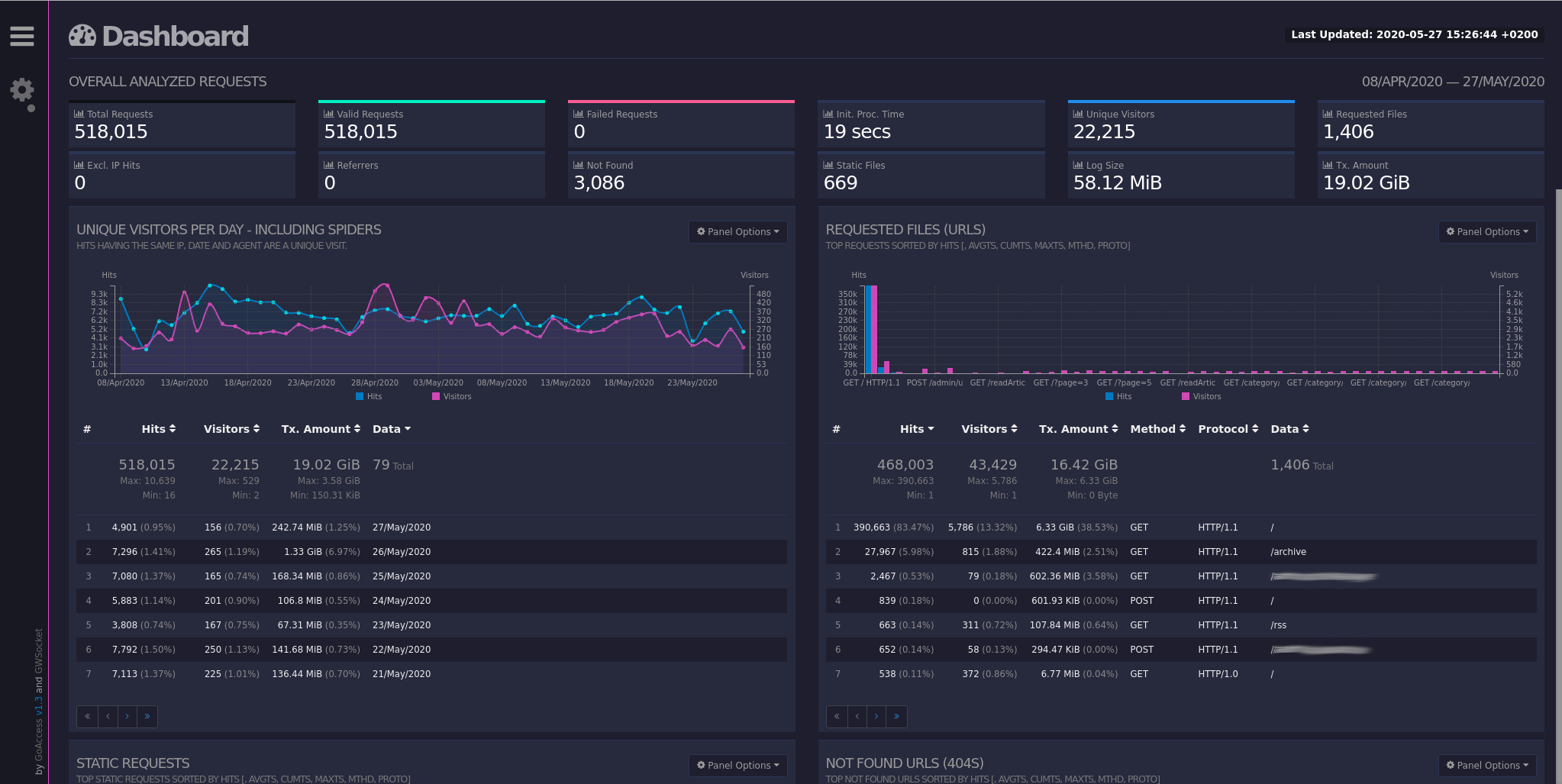The image size is (1562, 784).
Task: Open Panel Options for Unique Visitors panel
Action: tap(737, 232)
